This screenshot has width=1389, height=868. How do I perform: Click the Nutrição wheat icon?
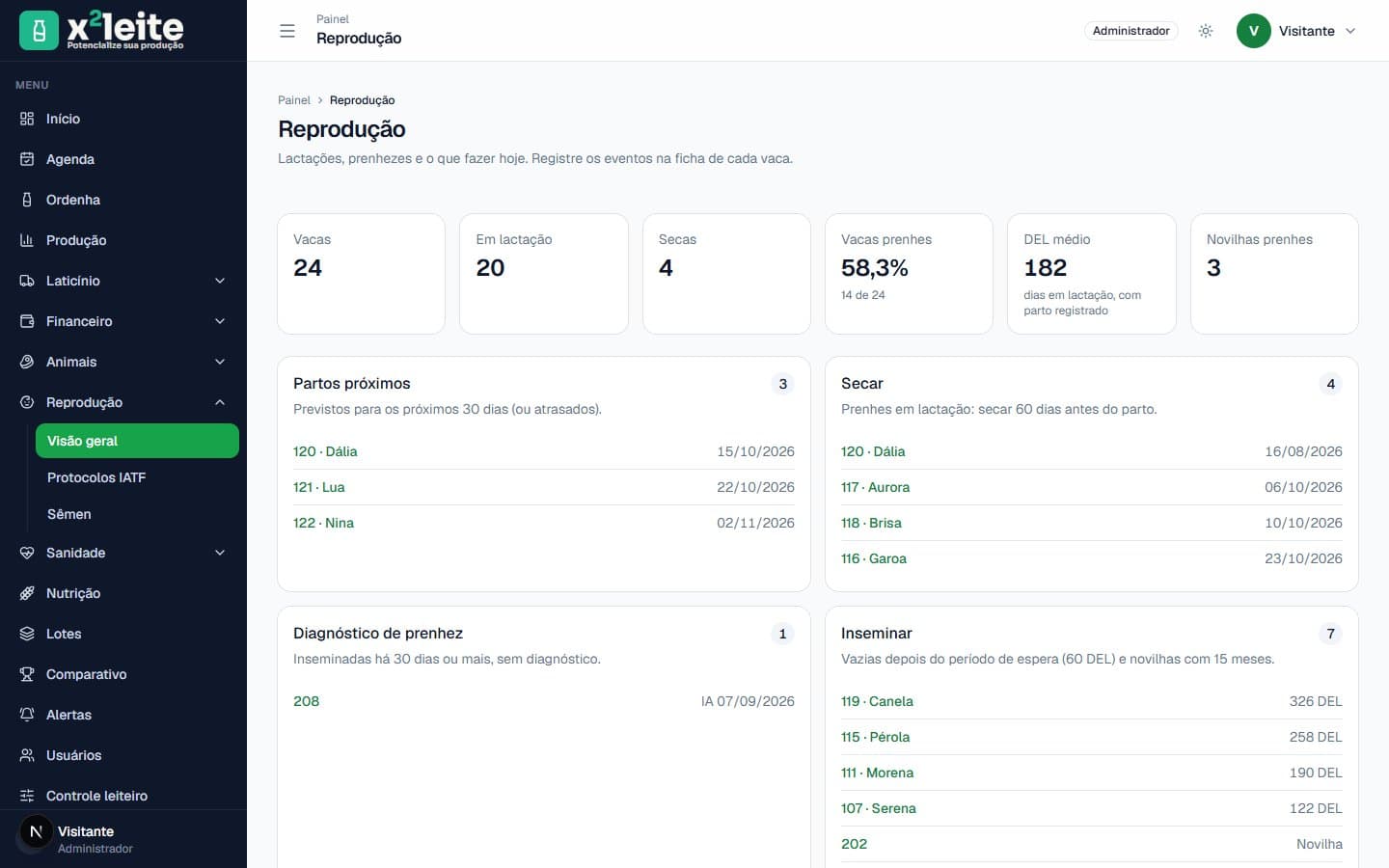pos(27,593)
